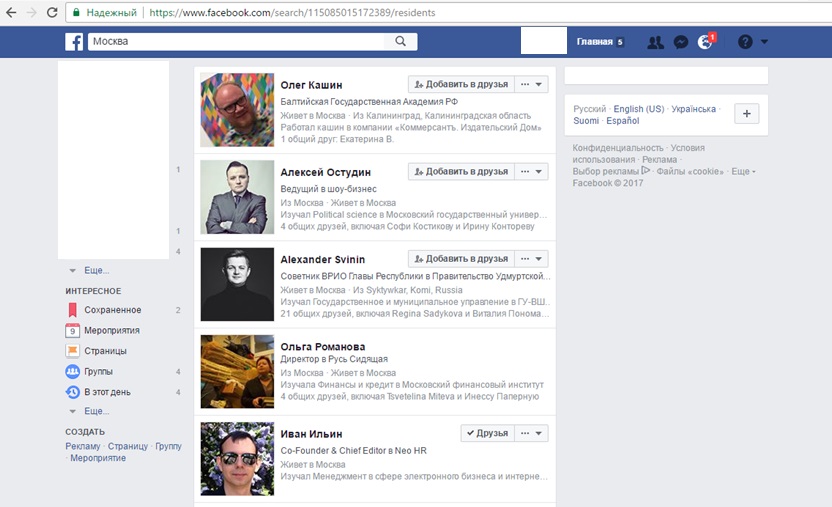Open the notifications globe icon
832x507 pixels.
click(705, 42)
